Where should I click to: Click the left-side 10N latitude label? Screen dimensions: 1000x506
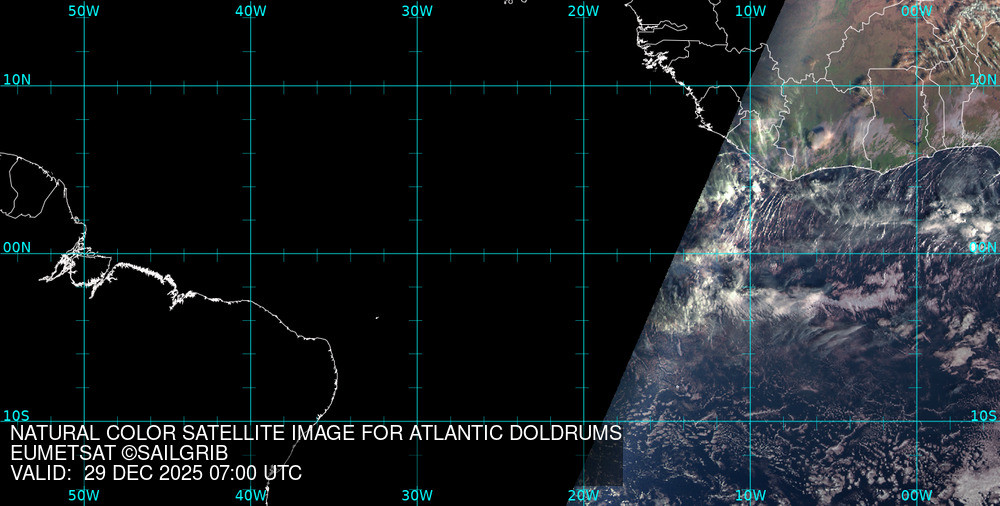pos(17,79)
